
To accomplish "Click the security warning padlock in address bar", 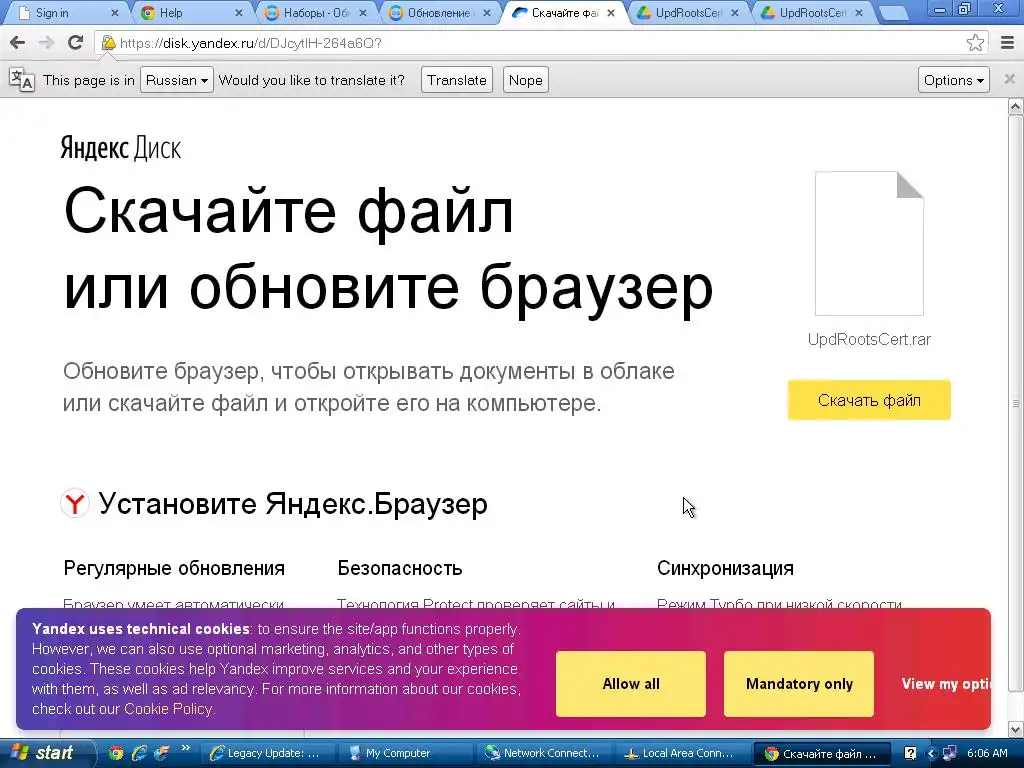I will [108, 43].
